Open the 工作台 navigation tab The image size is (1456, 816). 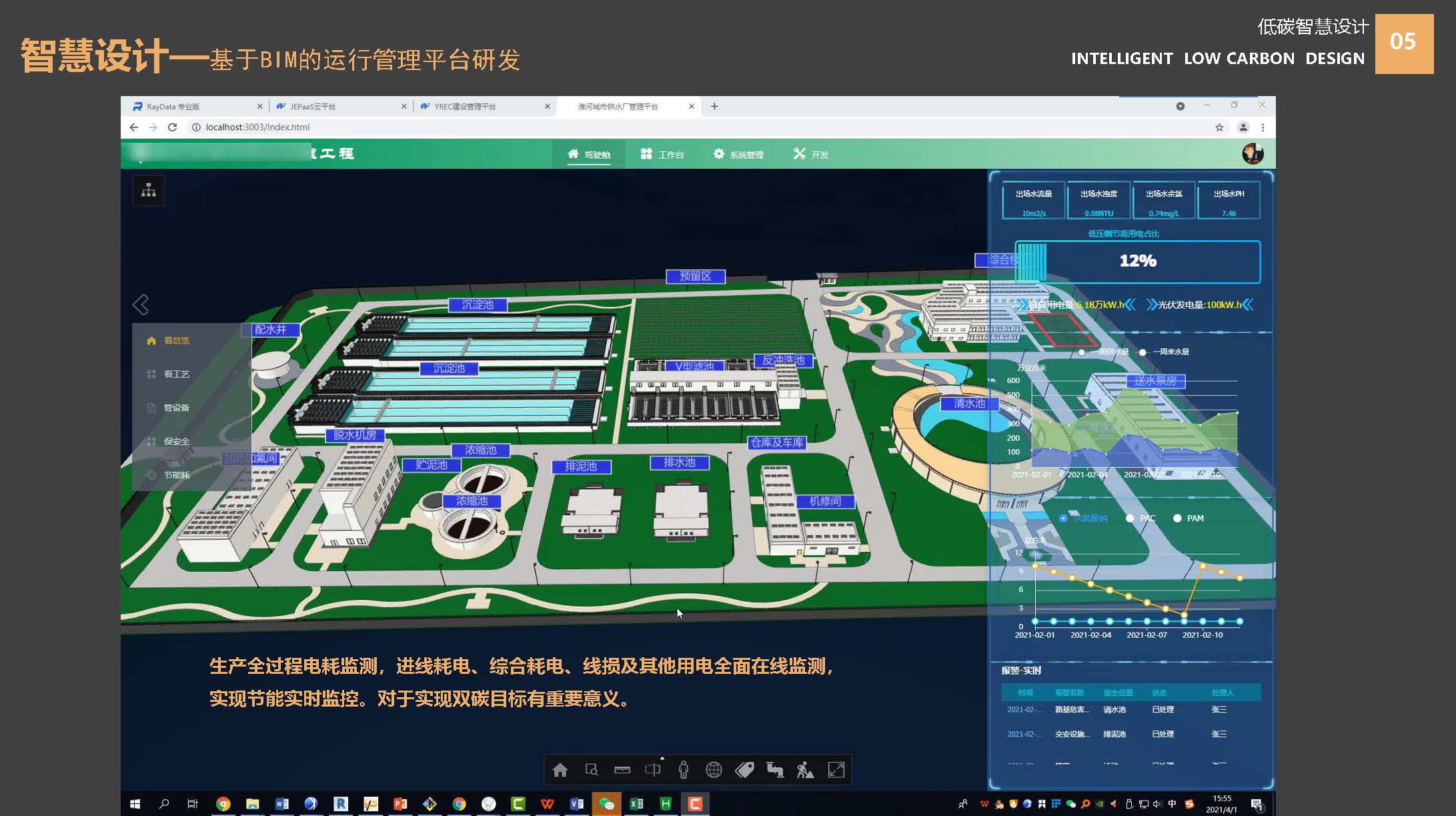tap(662, 155)
